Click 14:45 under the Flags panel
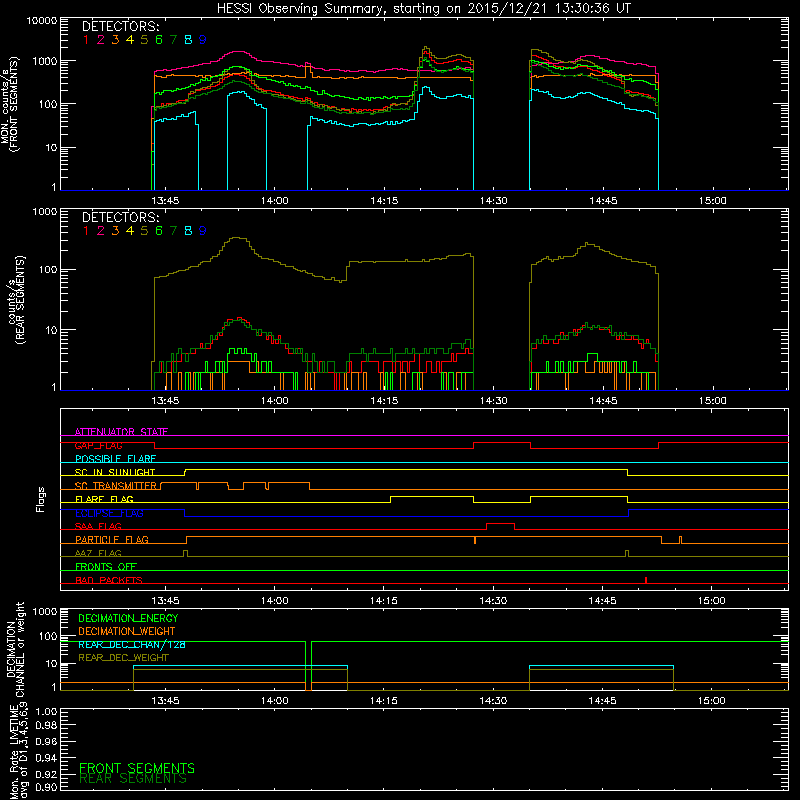 click(x=603, y=601)
